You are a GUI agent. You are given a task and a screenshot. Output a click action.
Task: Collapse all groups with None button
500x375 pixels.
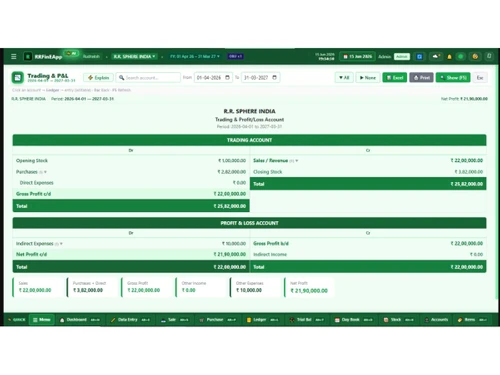click(x=368, y=78)
